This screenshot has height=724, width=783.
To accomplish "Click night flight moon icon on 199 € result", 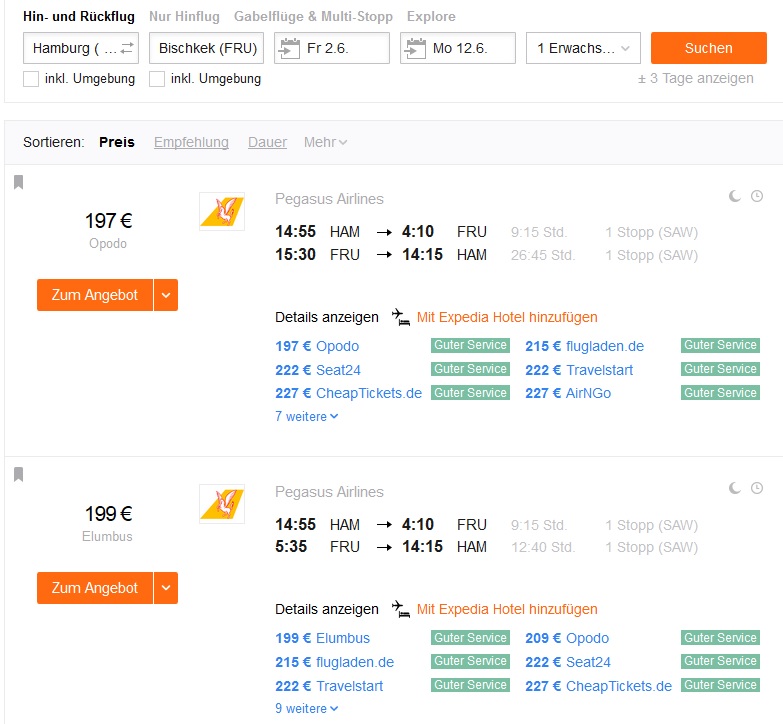I will tap(735, 488).
